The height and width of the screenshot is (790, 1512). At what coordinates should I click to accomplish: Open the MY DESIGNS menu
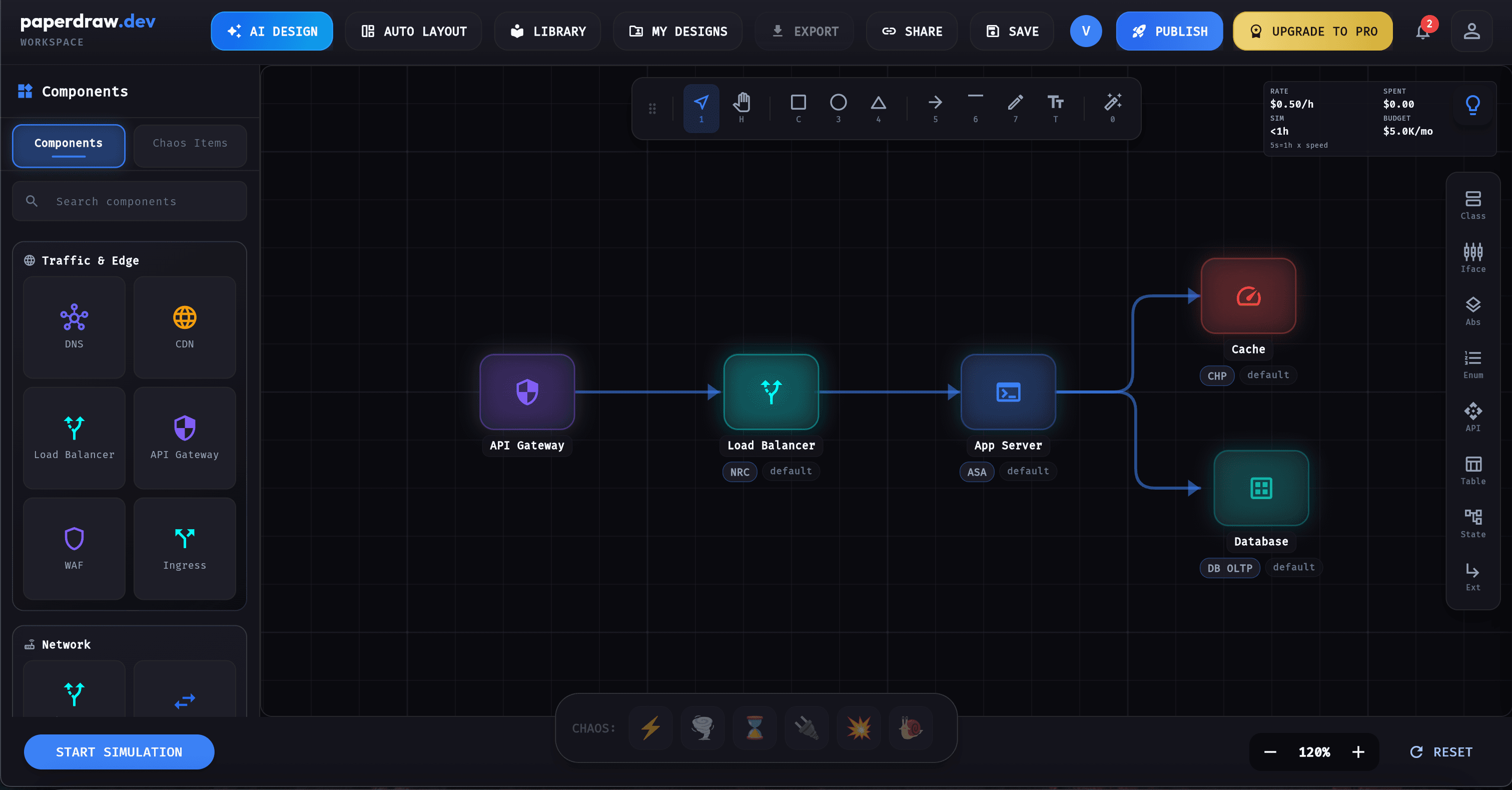pos(677,31)
